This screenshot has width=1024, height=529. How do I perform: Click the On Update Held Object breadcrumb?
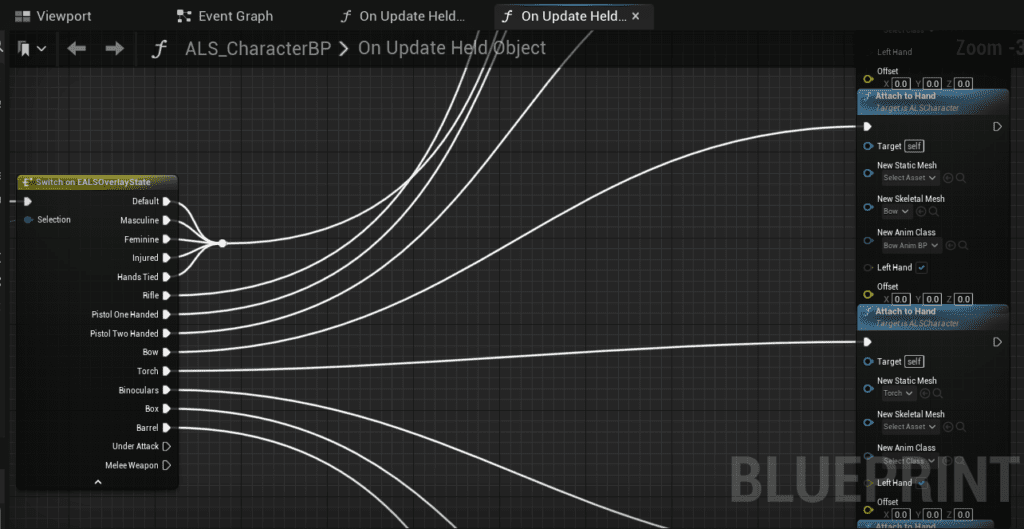pos(452,48)
